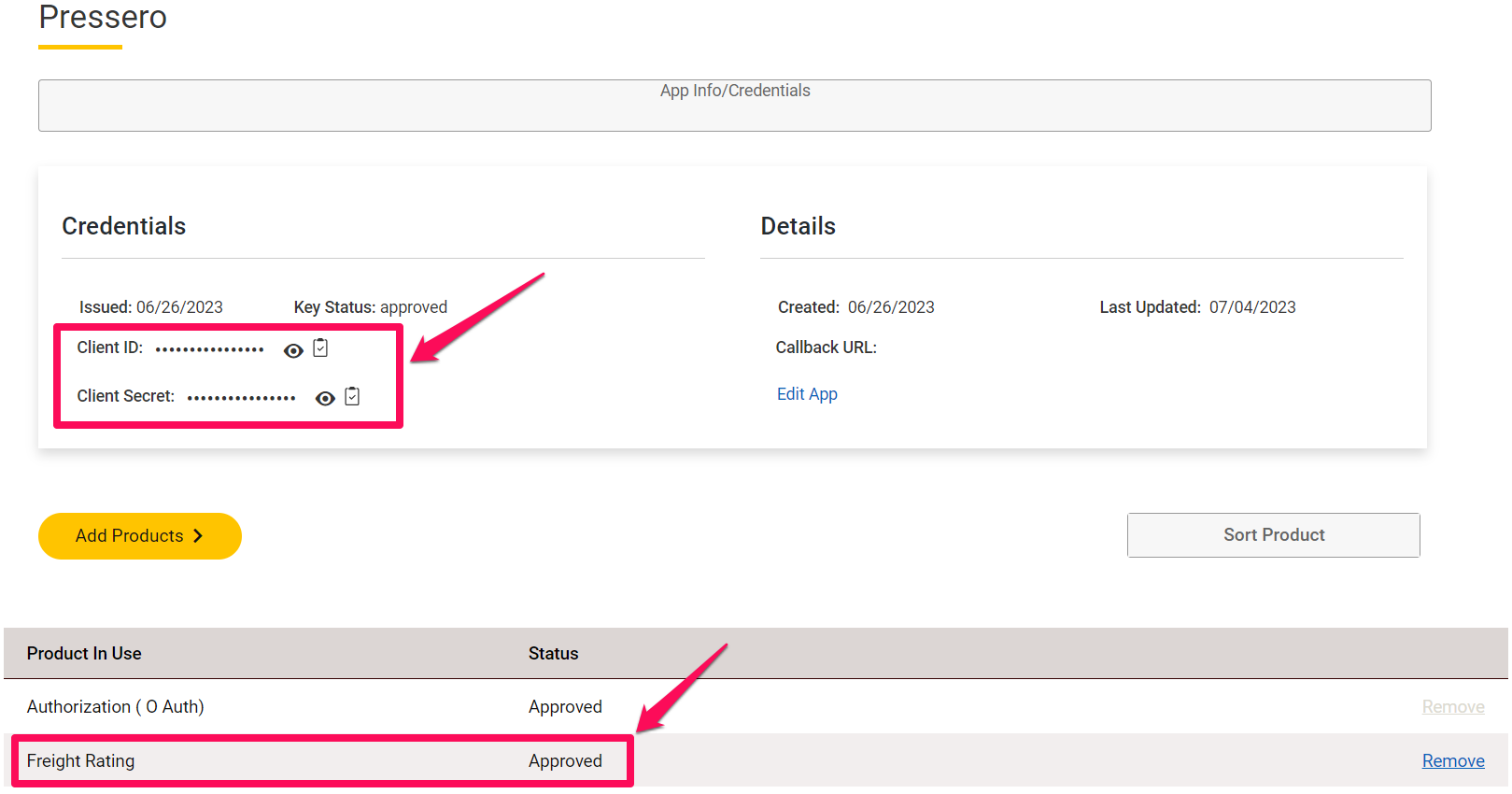Select the Last Updated: 07/04/2023 text
This screenshot has height=794, width=1512.
(1198, 307)
